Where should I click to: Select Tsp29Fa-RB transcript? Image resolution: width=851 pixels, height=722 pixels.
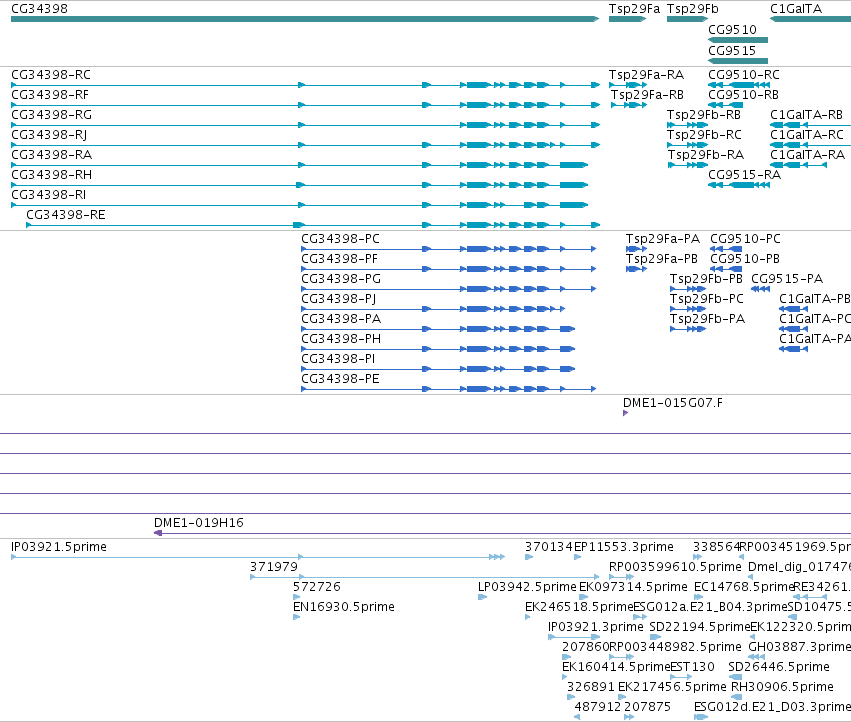[629, 105]
